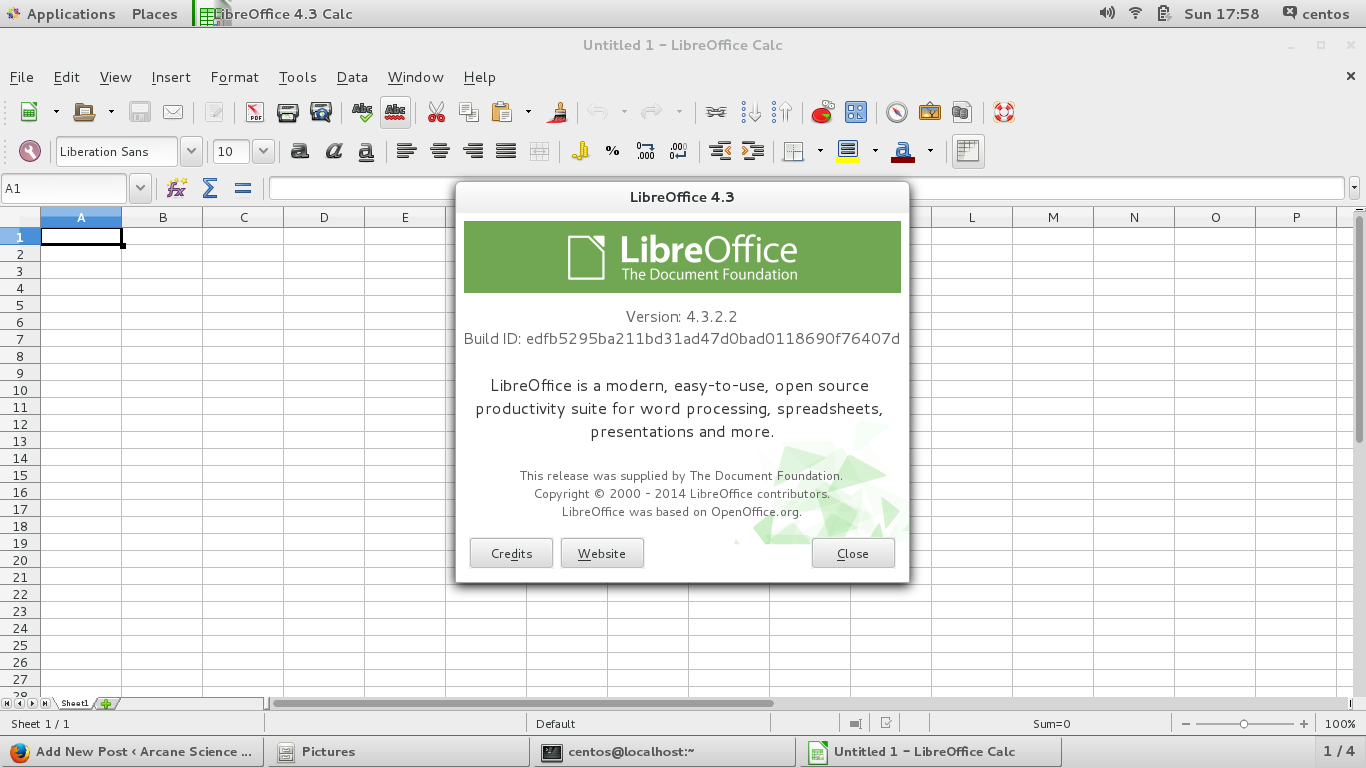Click the Credits button

coord(511,553)
